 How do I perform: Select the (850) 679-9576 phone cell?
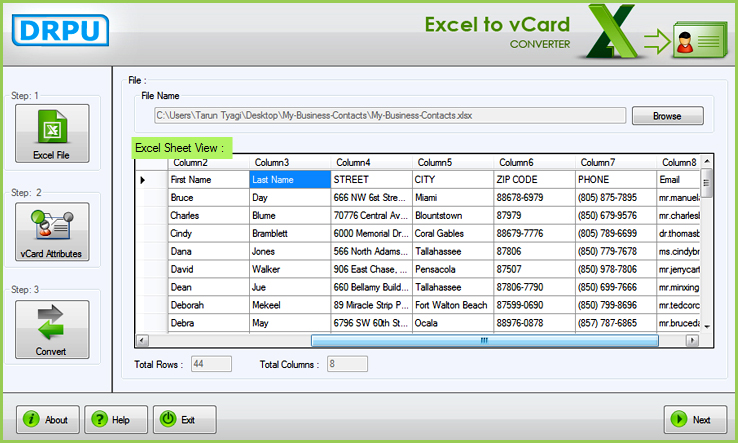(616, 216)
